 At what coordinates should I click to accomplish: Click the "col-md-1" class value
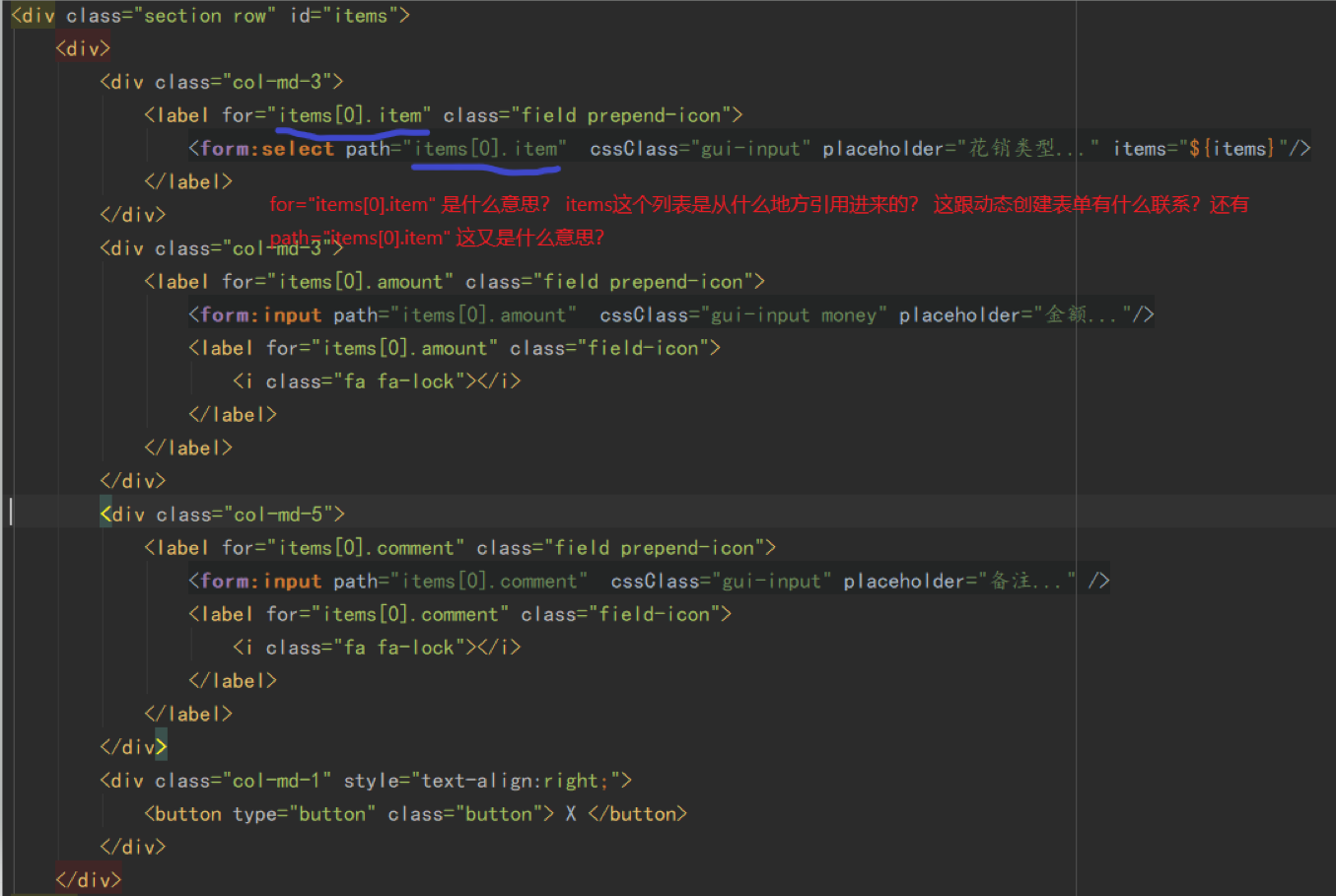pyautogui.click(x=277, y=781)
